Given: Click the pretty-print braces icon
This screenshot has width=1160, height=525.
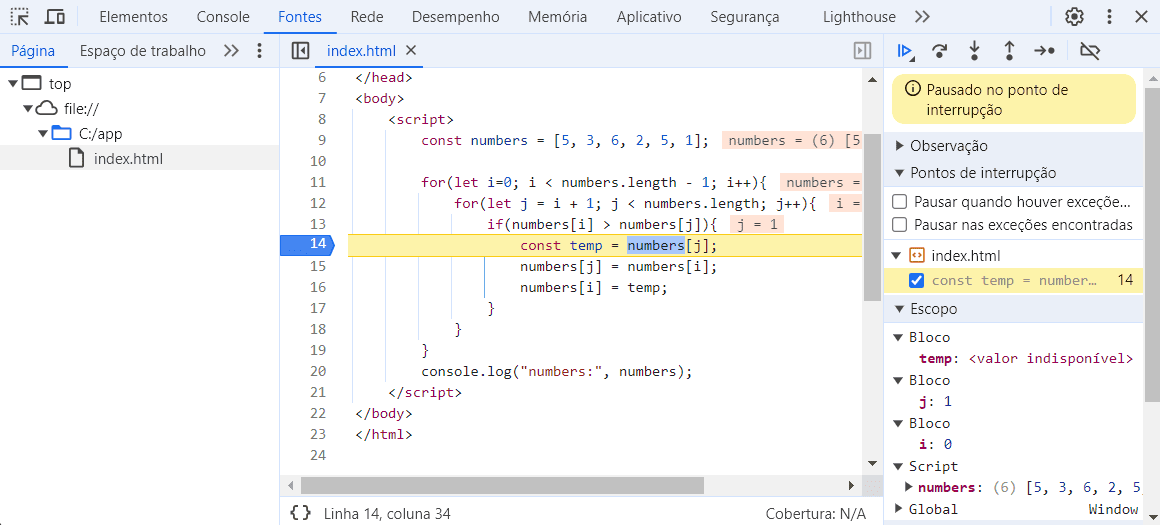Looking at the screenshot, I should pyautogui.click(x=300, y=513).
